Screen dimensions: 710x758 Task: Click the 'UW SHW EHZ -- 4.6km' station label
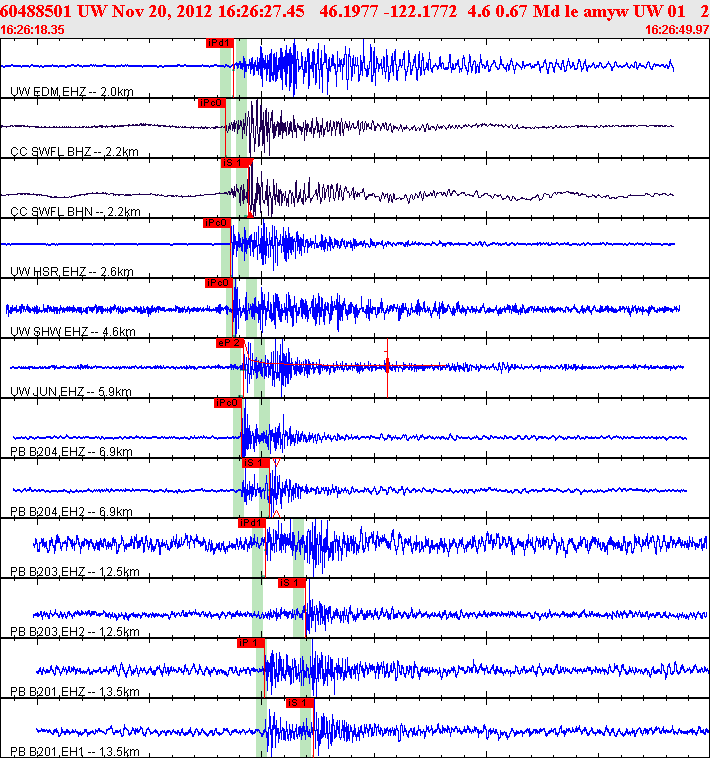[72, 331]
